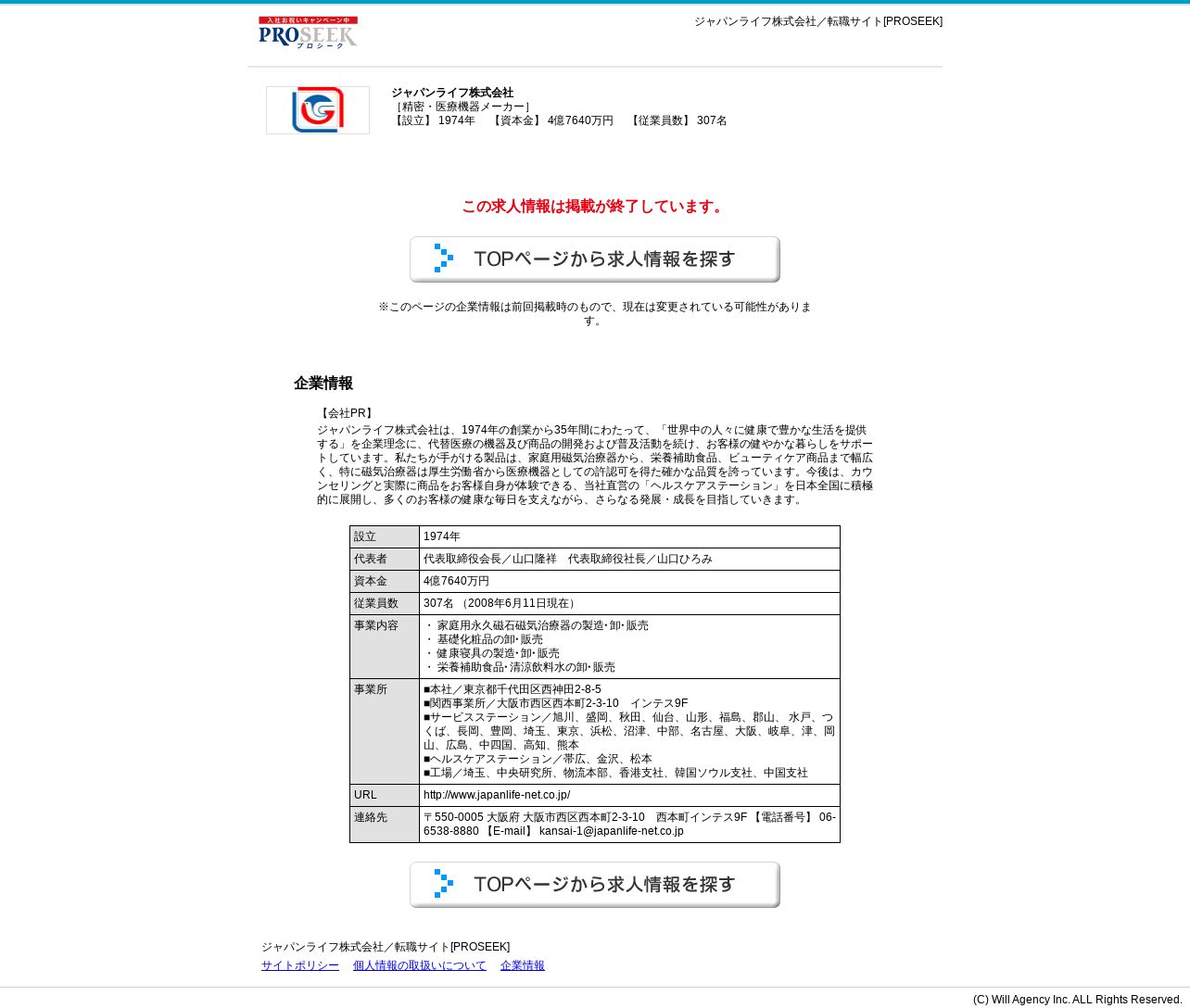Click the 設立 table header cell
1190x1008 pixels.
tap(385, 537)
